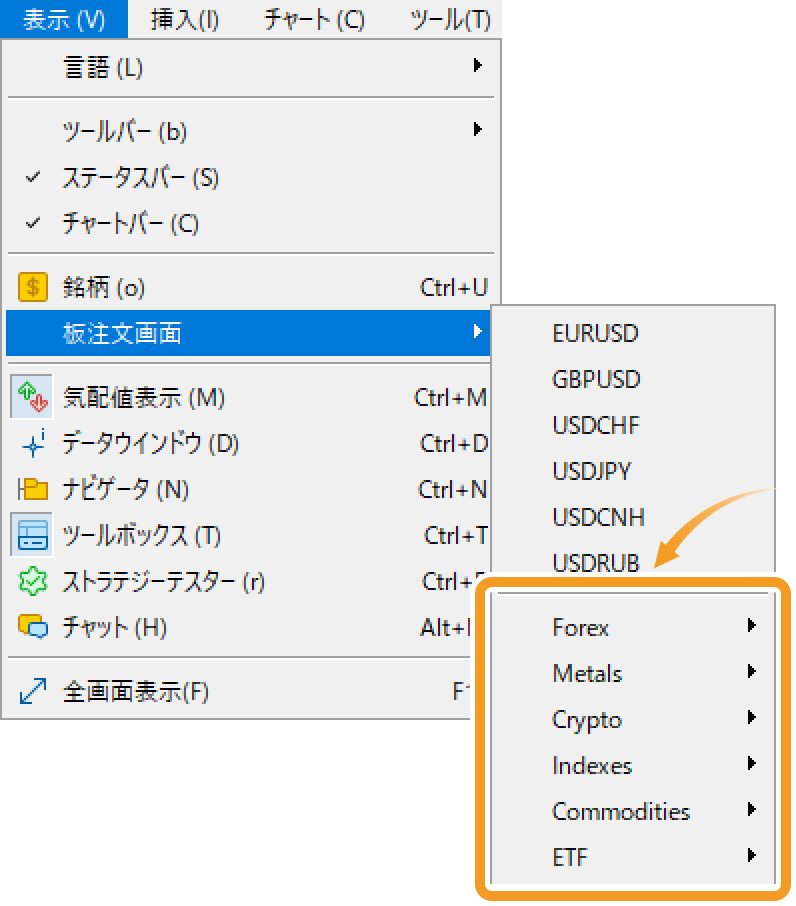Click the チャット speech bubble icon
Viewport: 796px width, 906px height.
tap(32, 626)
